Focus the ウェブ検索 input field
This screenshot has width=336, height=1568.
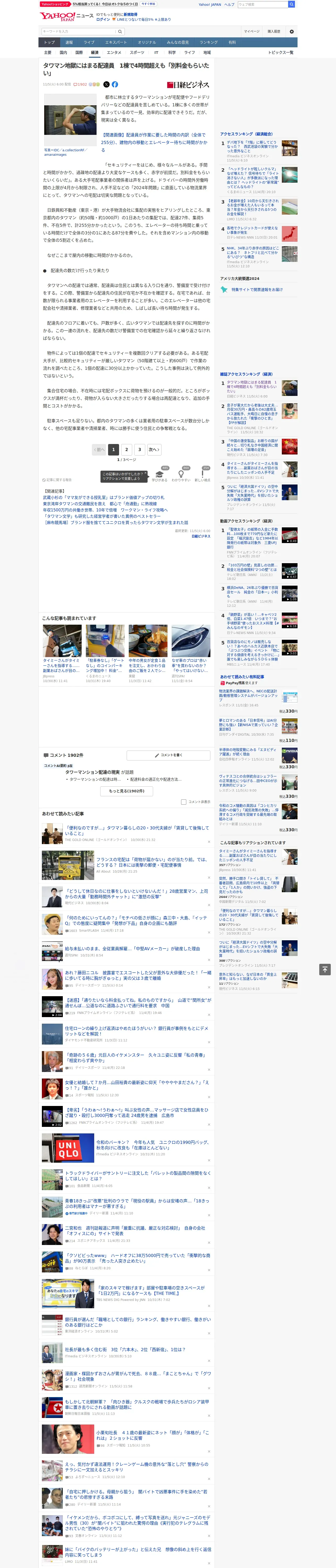[263, 4]
